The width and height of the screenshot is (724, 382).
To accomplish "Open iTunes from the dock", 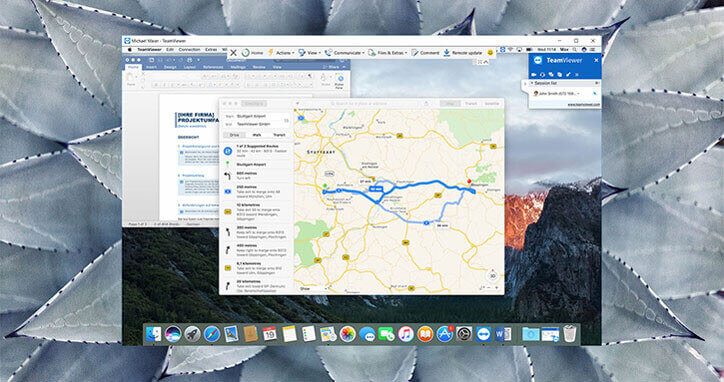I will coord(405,333).
